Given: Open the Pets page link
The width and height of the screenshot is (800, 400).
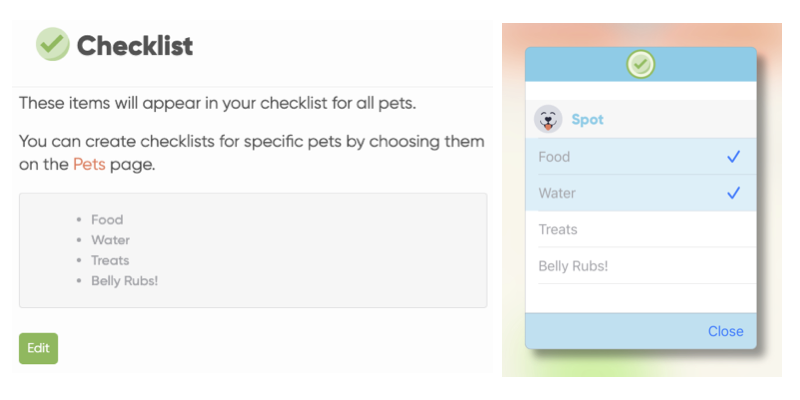Looking at the screenshot, I should click(x=89, y=164).
